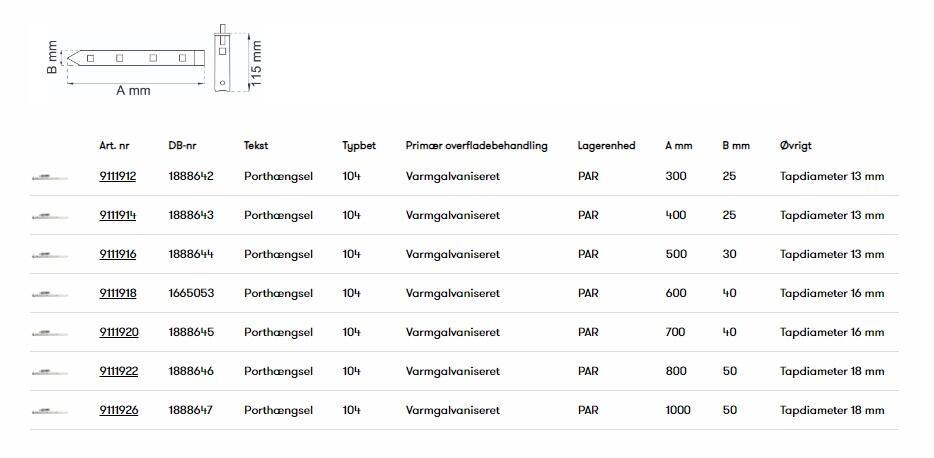The width and height of the screenshot is (934, 458).
Task: Click product thumbnail for article 9111914
Action: pyautogui.click(x=49, y=216)
